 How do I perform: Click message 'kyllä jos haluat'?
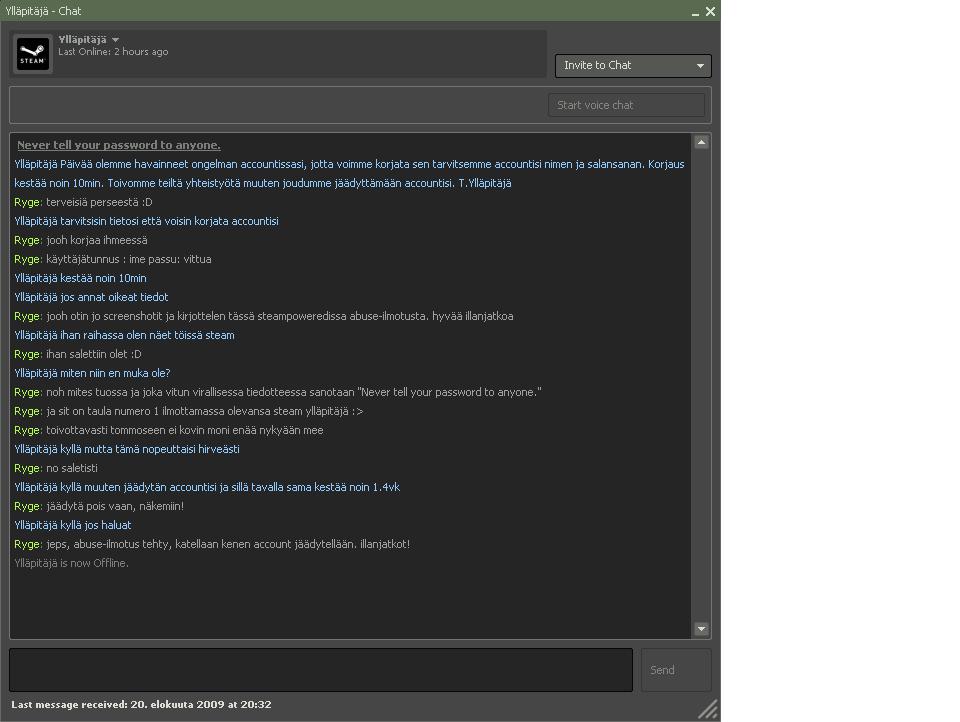96,525
